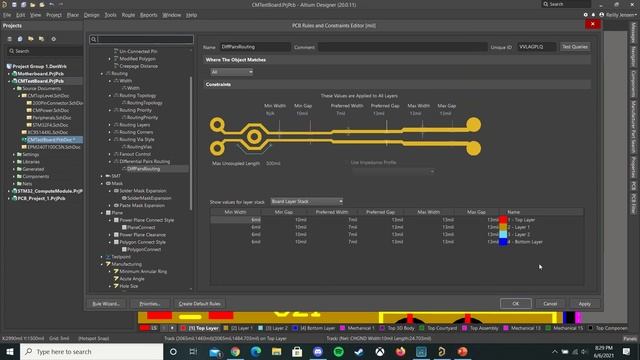Collapse the Routing rules category
640x360 pixels.
102,73
